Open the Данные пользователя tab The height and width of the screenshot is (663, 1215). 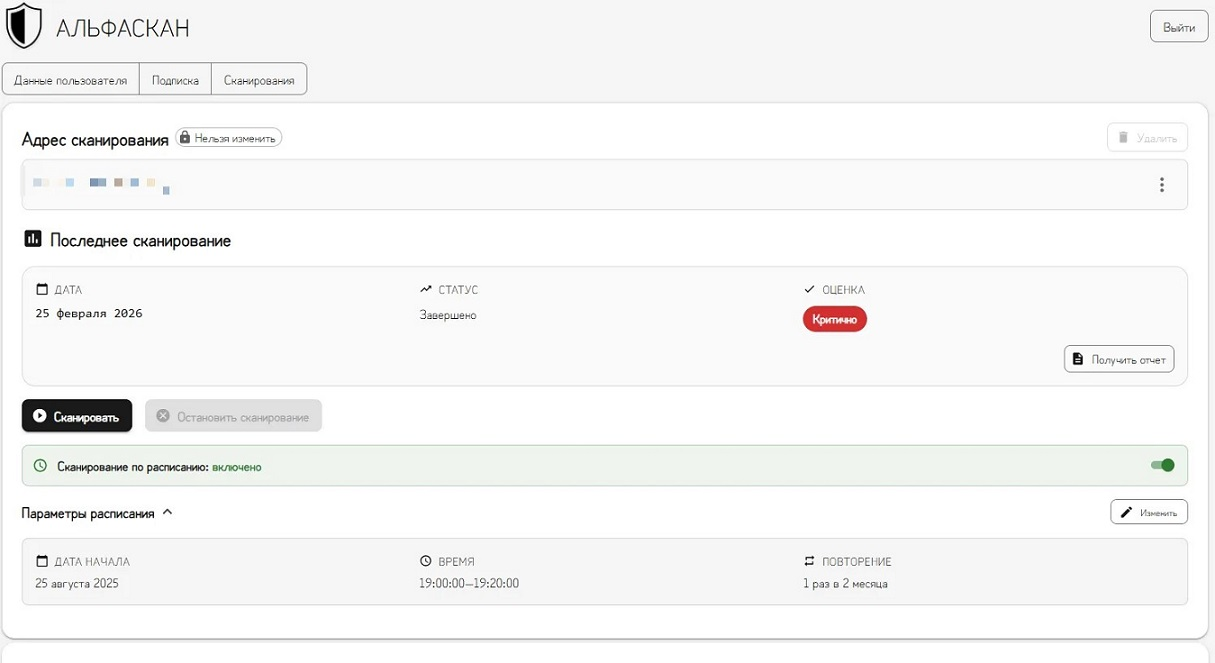pos(70,80)
